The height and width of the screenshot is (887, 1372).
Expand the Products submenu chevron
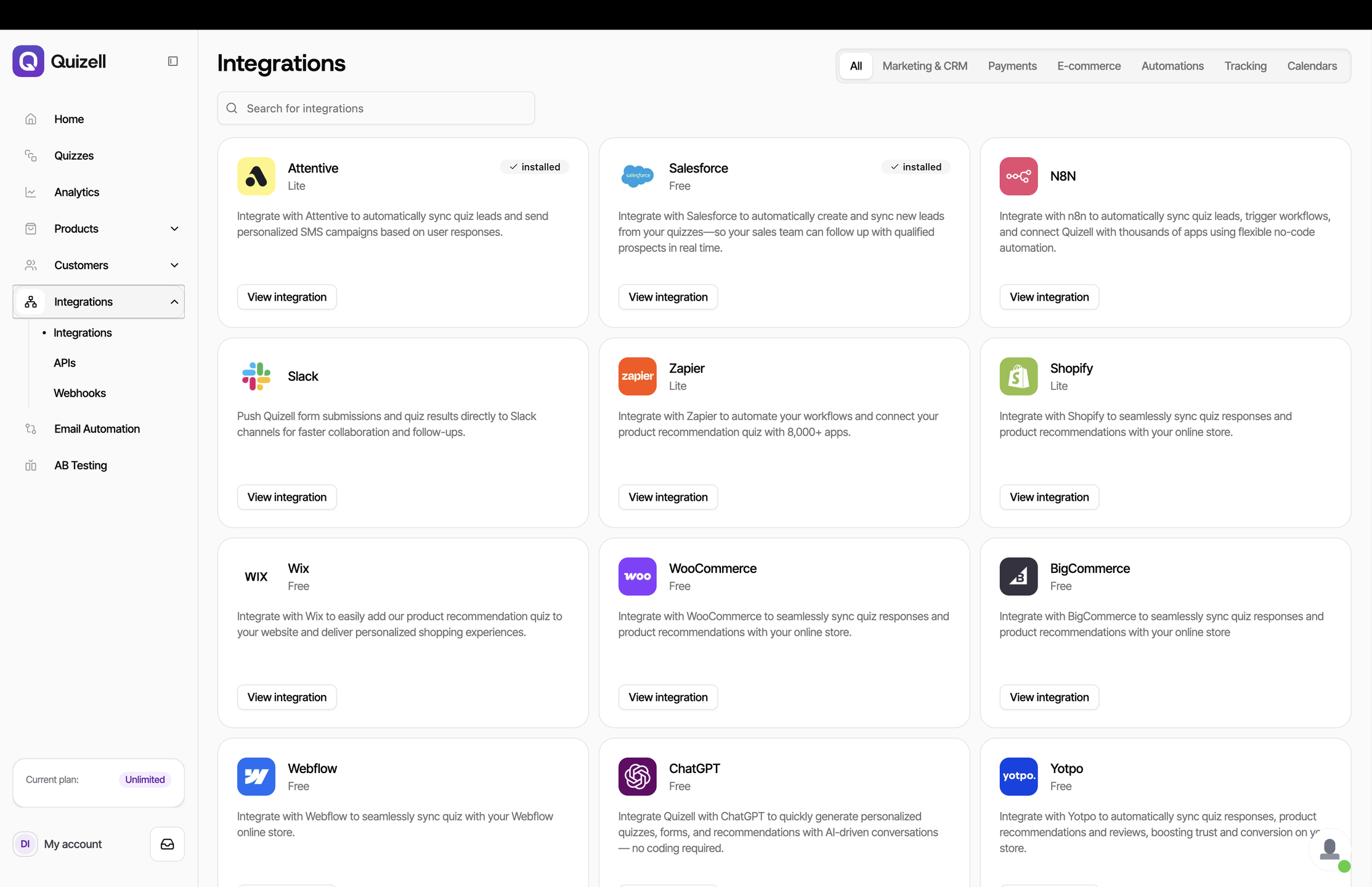tap(174, 229)
